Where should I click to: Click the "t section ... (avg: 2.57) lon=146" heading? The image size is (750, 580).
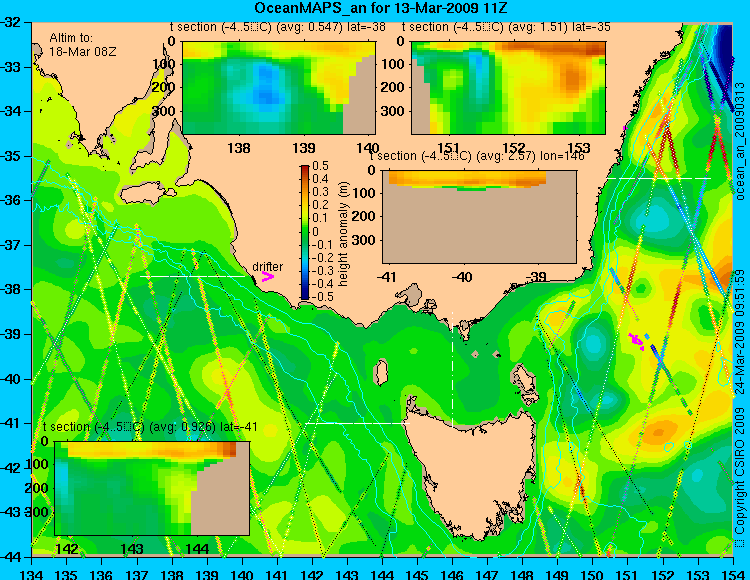click(477, 156)
